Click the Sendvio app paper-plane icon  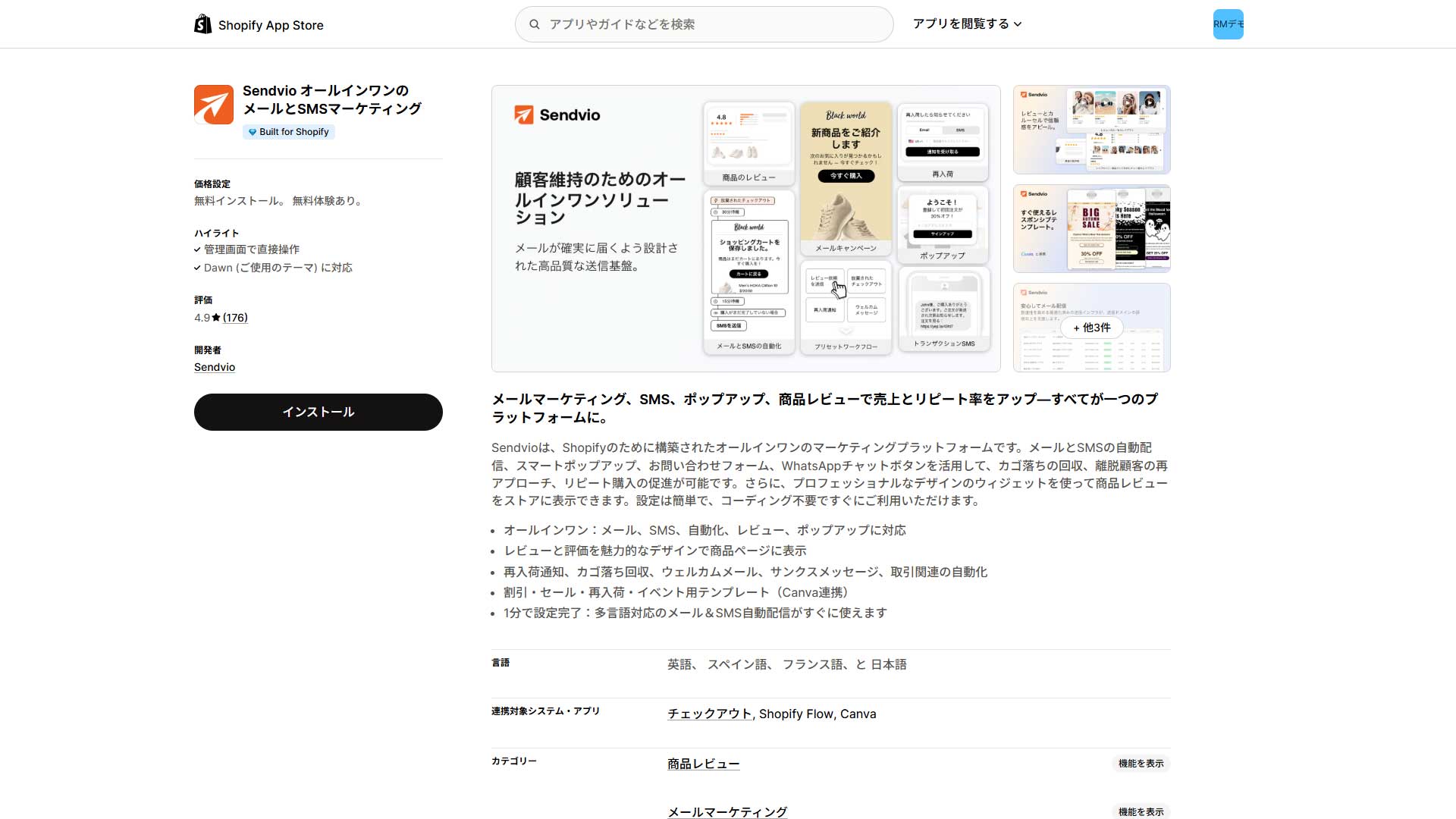[214, 105]
